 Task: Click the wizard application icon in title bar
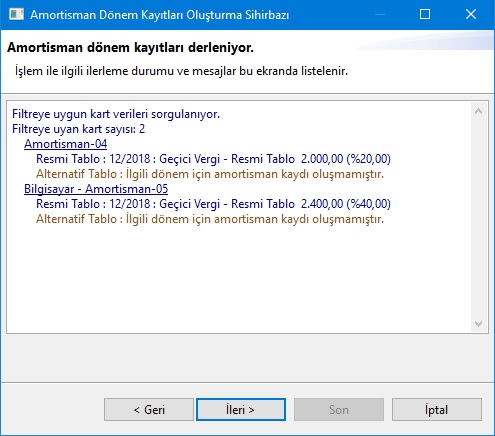click(x=16, y=15)
